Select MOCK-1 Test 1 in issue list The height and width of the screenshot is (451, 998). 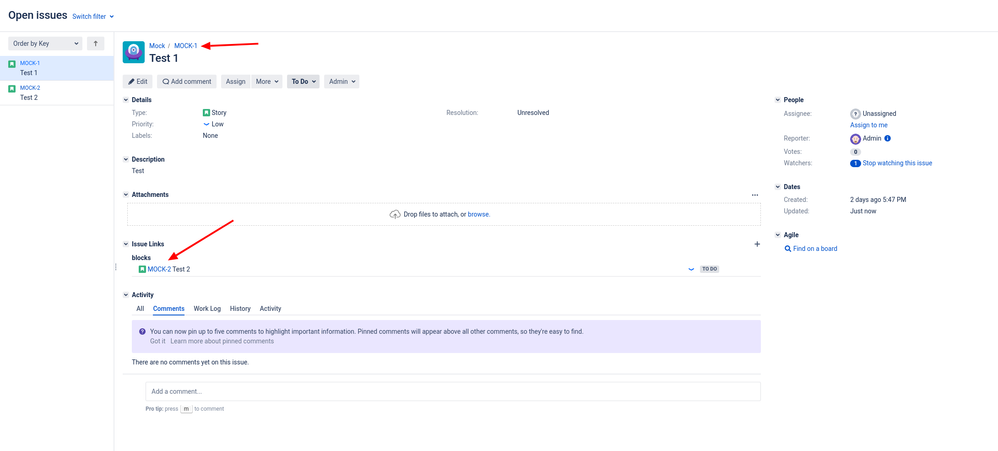[57, 68]
